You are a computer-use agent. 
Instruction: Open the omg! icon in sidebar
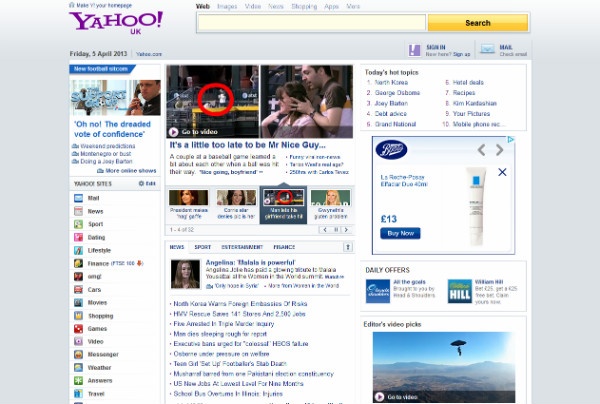pyautogui.click(x=78, y=276)
